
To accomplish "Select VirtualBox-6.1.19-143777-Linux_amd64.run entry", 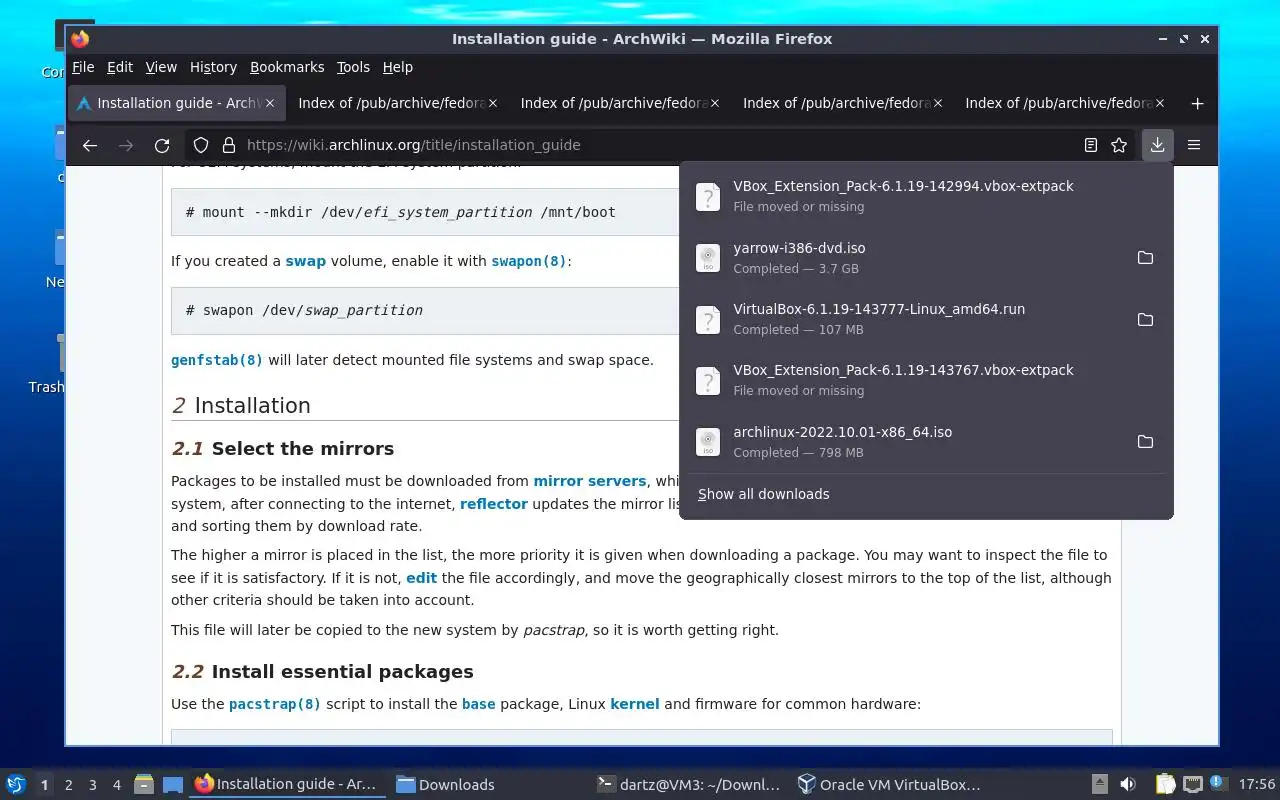I will coord(905,319).
